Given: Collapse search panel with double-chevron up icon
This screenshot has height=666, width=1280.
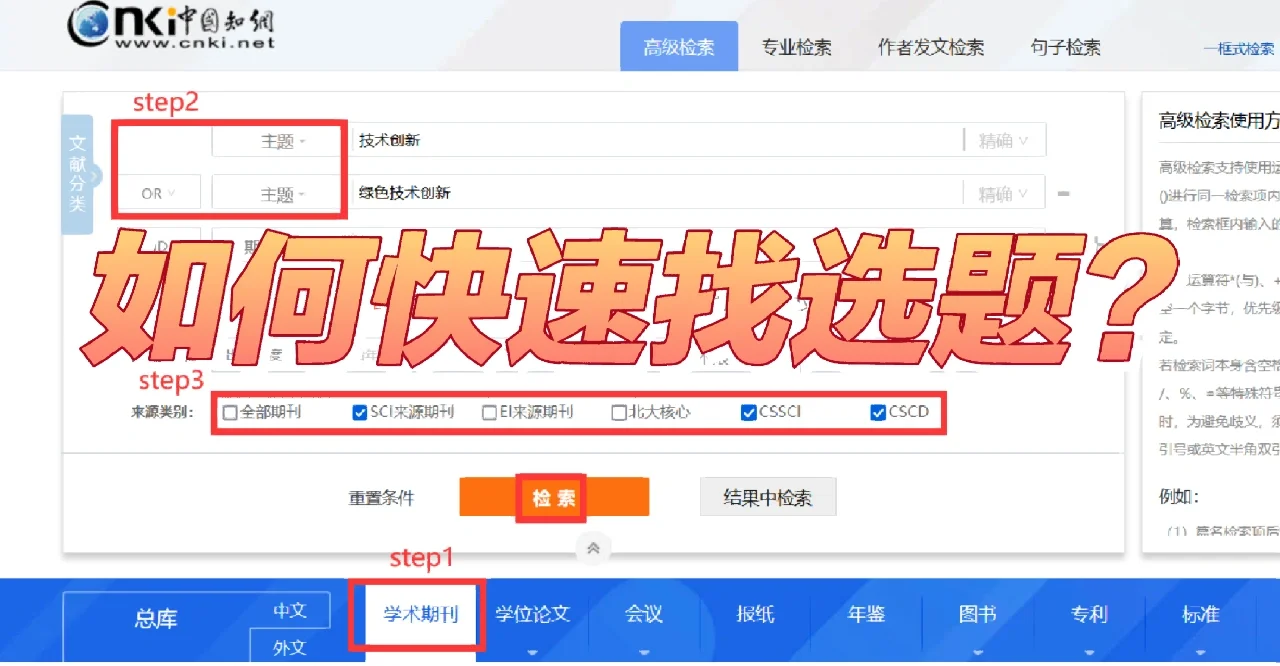Looking at the screenshot, I should (593, 547).
